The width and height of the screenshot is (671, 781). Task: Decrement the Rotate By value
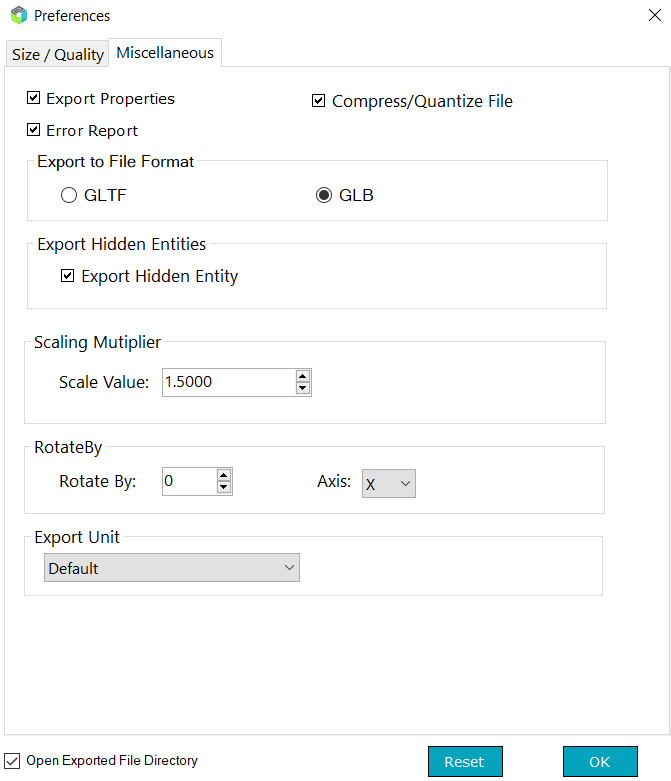click(x=224, y=487)
